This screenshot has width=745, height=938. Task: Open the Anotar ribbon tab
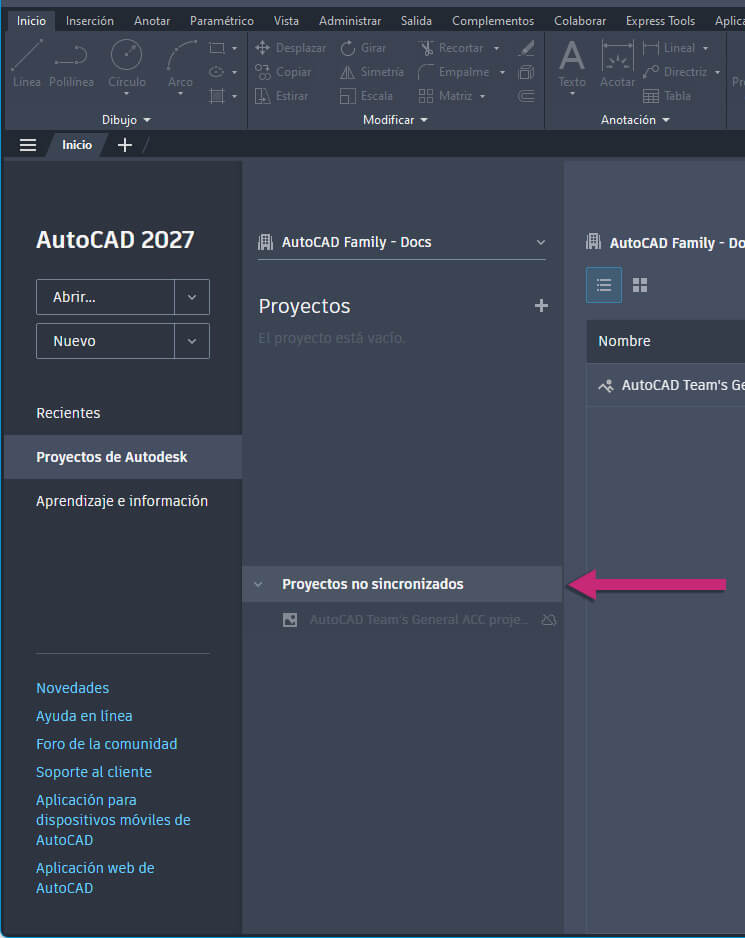coord(152,21)
